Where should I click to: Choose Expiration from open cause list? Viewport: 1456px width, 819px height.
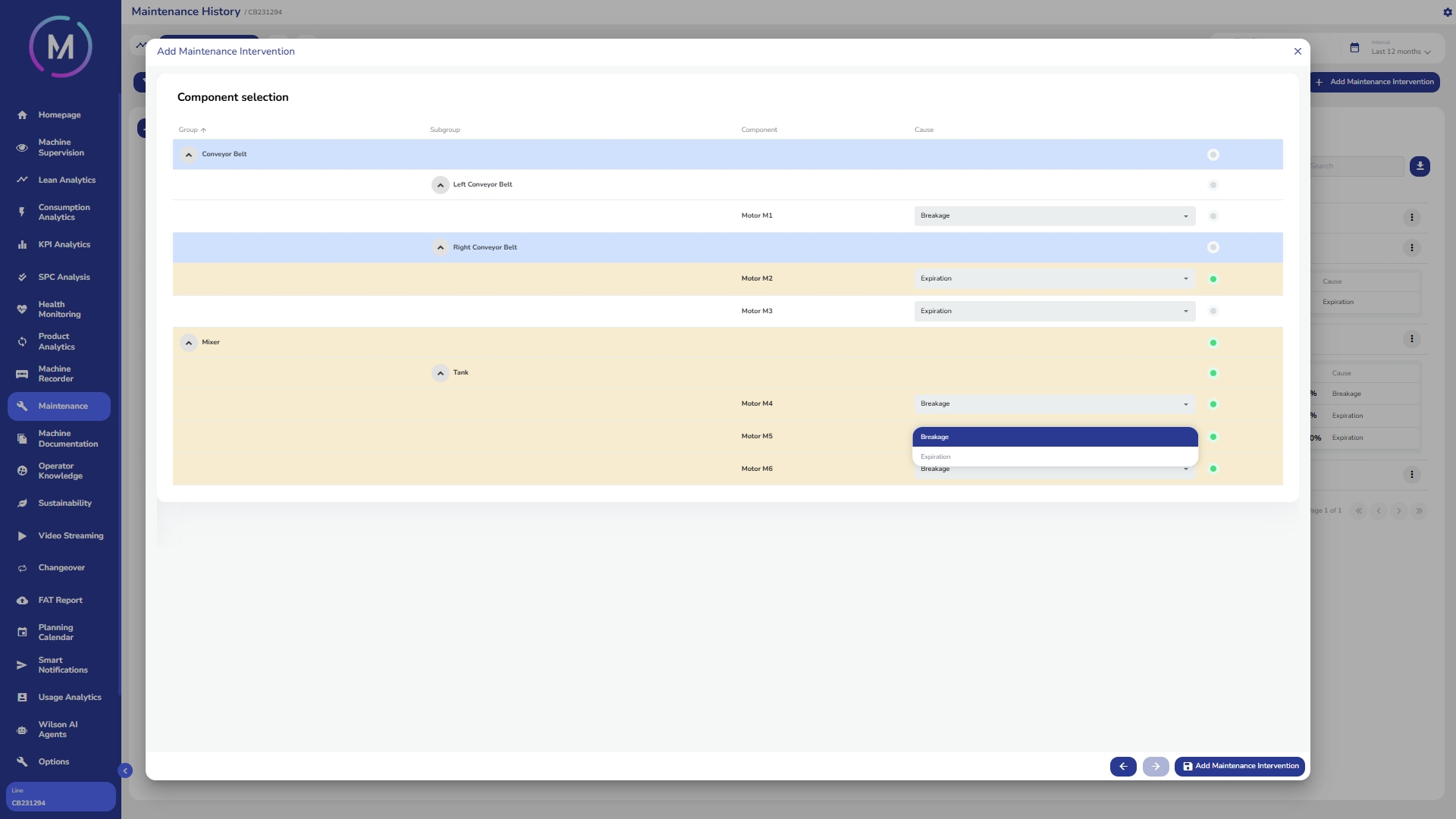(1054, 457)
